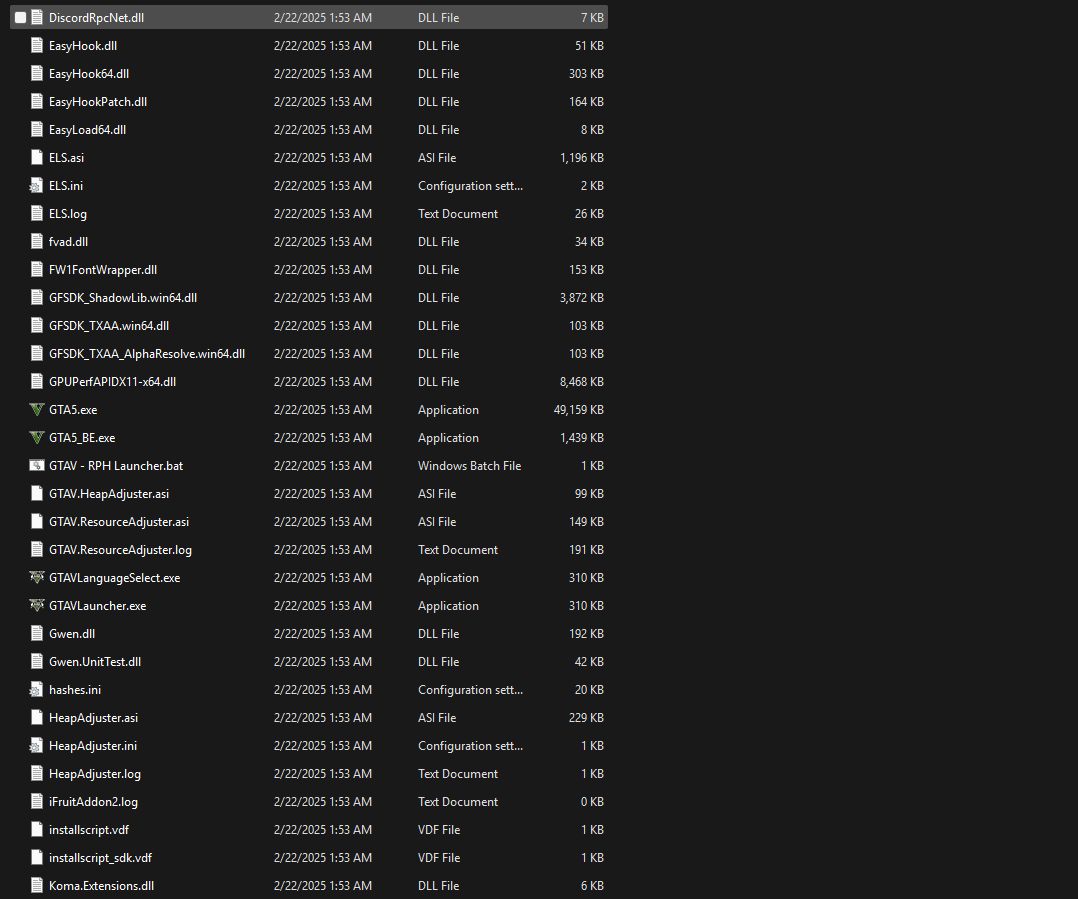Click the GTAV.HeapAdjuster.asi file icon
The image size is (1078, 899).
tap(37, 493)
